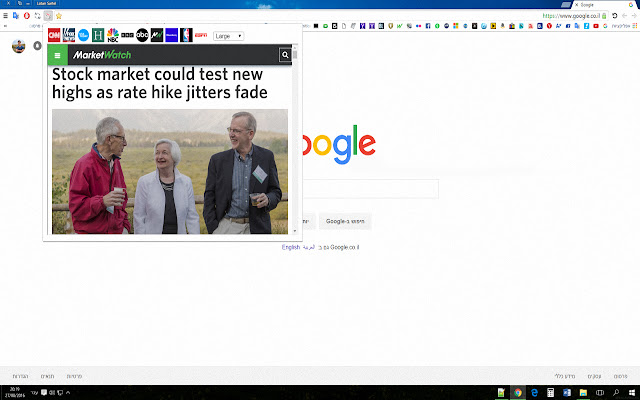Open the Fox News source icon

pos(69,35)
